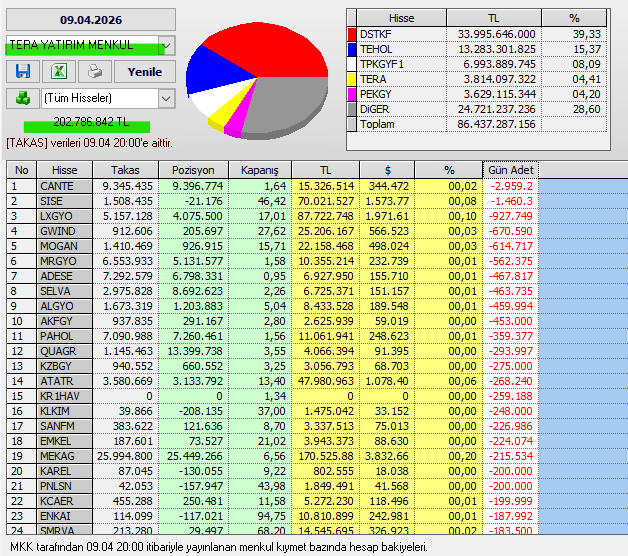Image resolution: width=628 pixels, height=556 pixels.
Task: Click the green cubes icon
Action: tap(23, 98)
